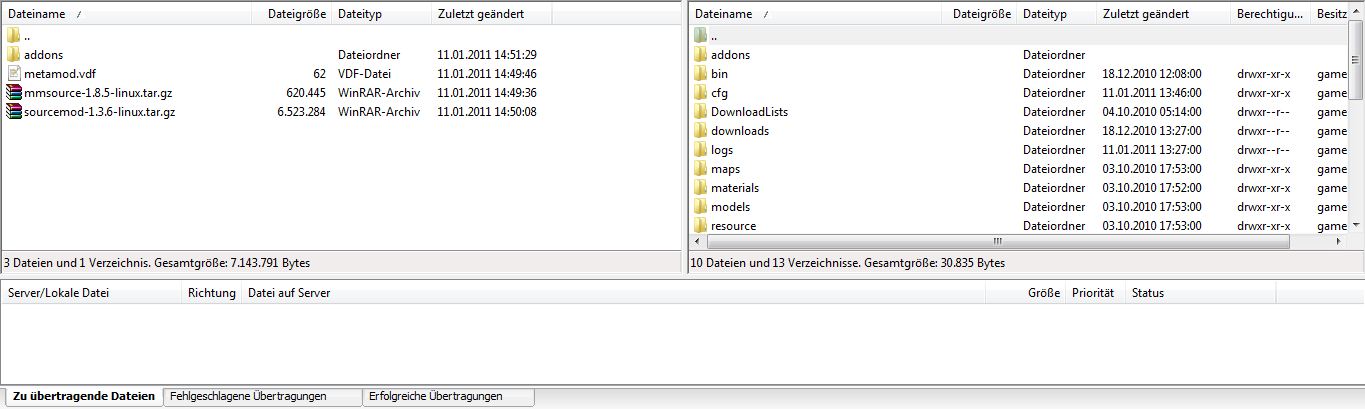The image size is (1365, 409).
Task: Sort local files by Dateigröße column
Action: [x=297, y=14]
